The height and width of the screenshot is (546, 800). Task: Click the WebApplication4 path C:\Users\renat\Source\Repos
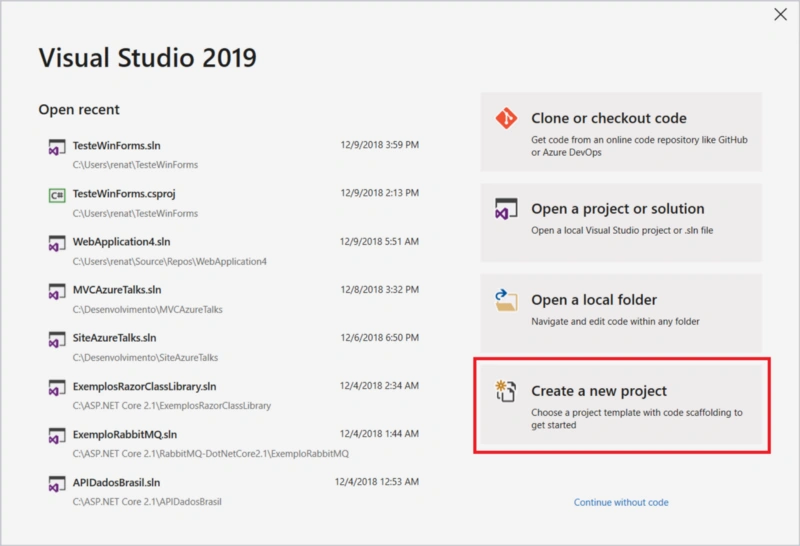(x=169, y=261)
